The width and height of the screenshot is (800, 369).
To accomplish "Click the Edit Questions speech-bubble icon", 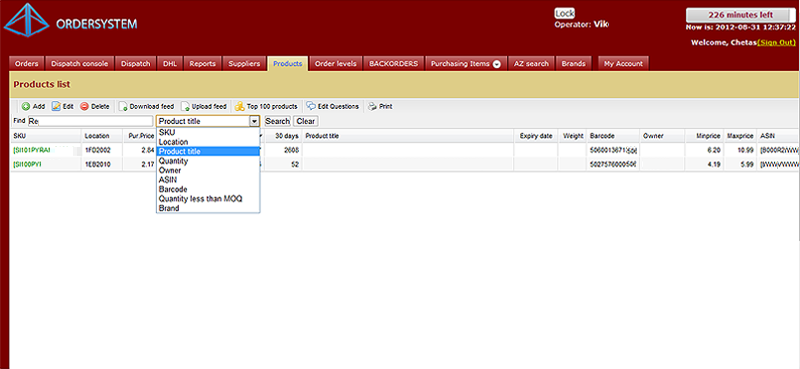I will point(311,106).
